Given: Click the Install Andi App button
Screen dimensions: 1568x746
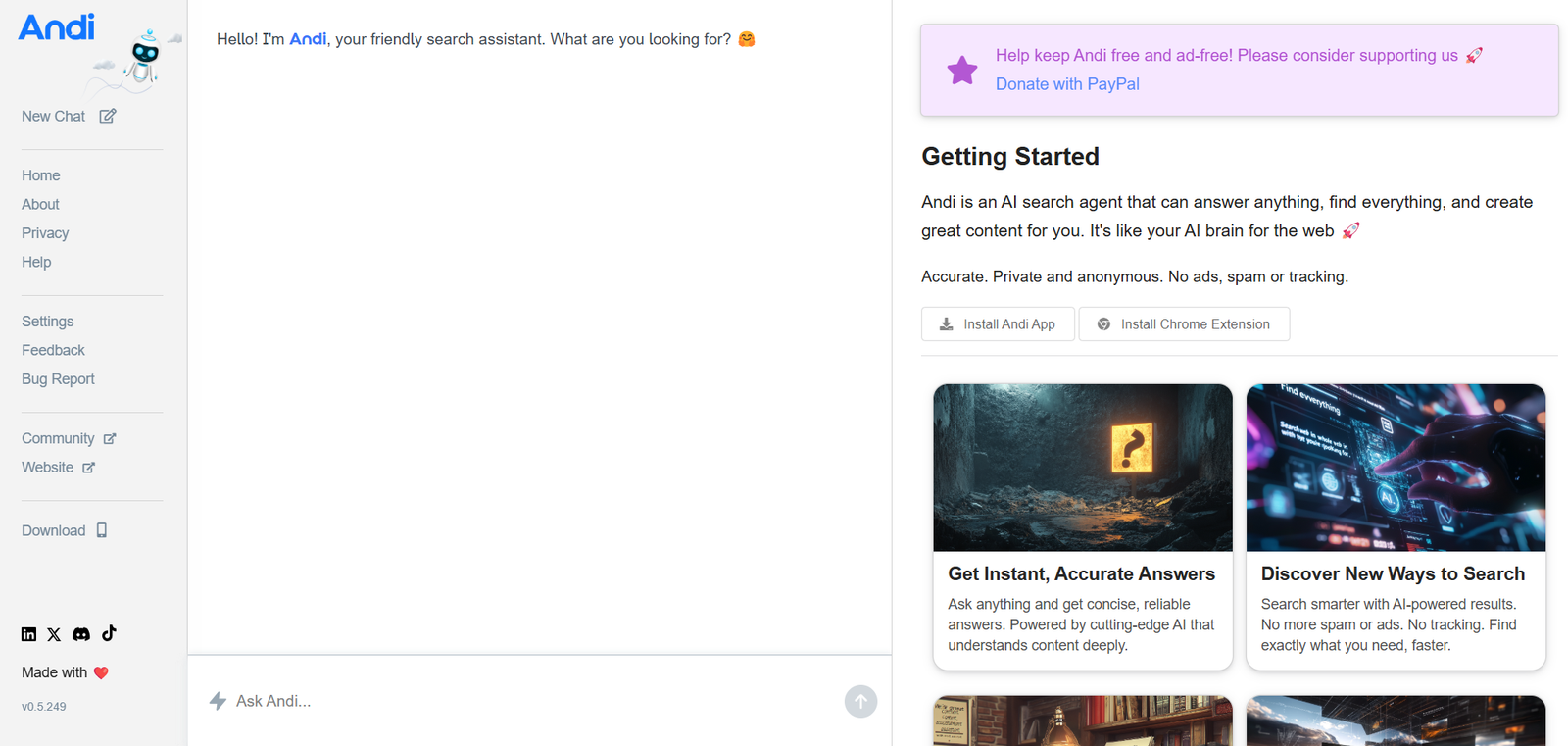Looking at the screenshot, I should coord(998,324).
